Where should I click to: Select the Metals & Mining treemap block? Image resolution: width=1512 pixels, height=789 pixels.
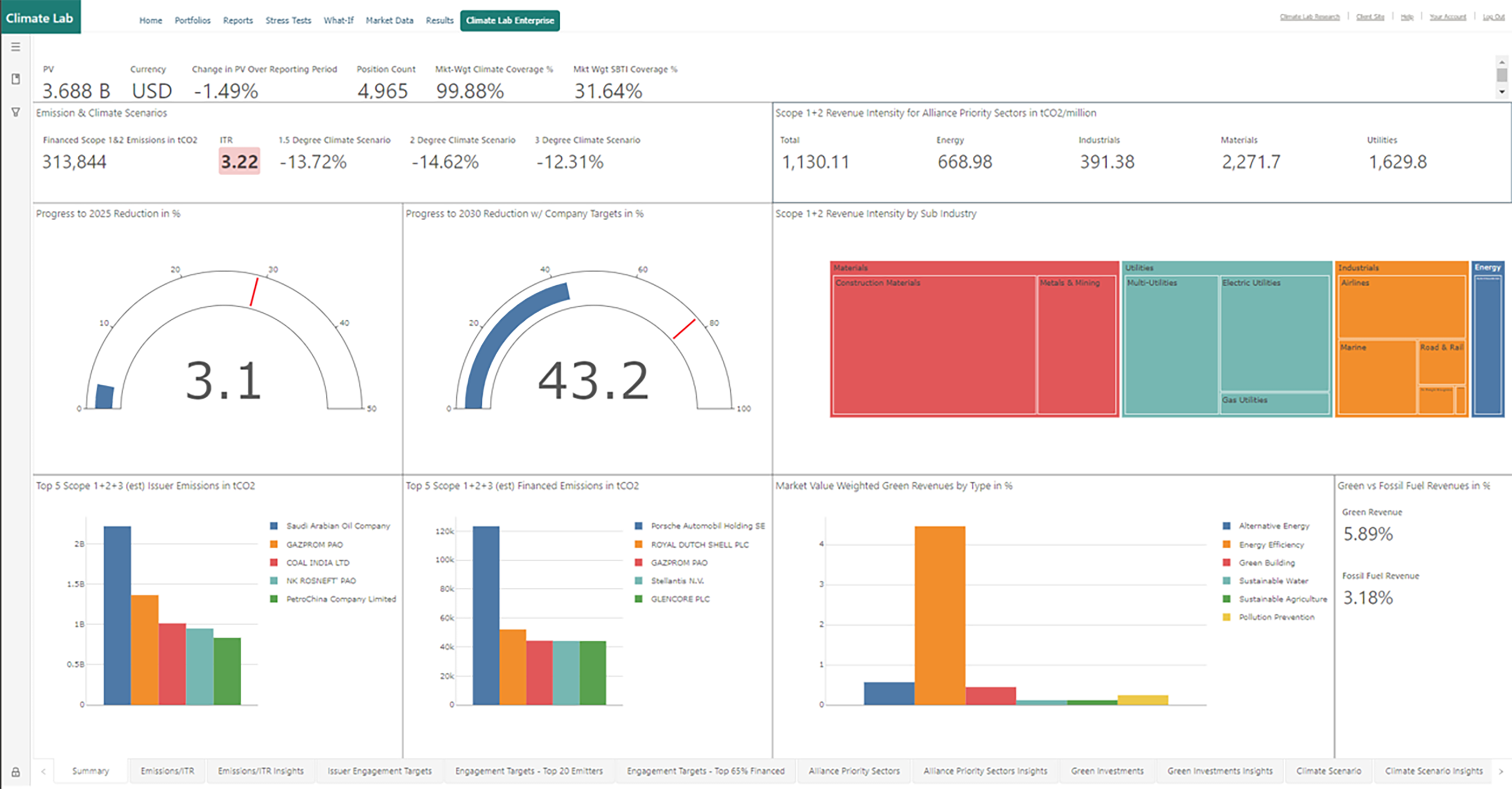[x=1077, y=345]
